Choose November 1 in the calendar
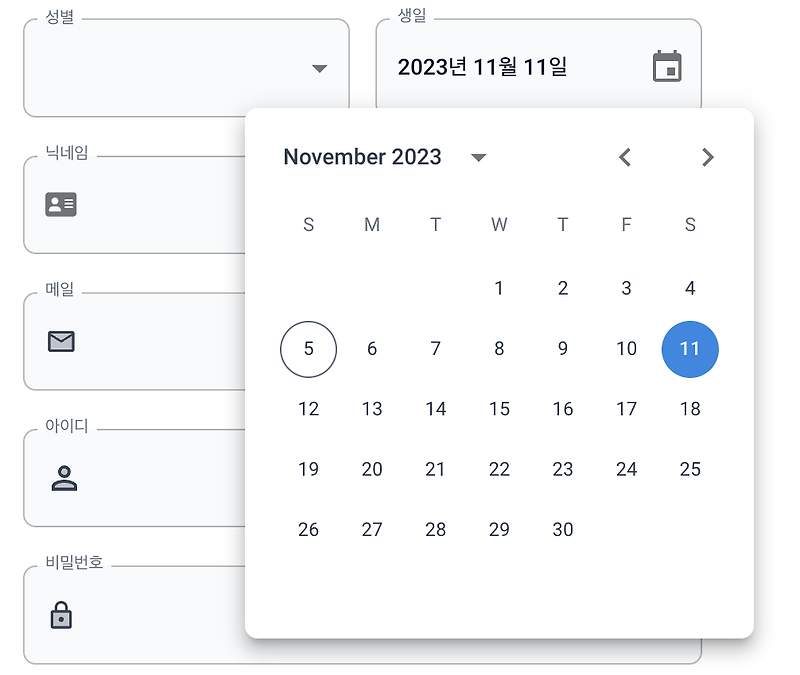Viewport: 800px width, 675px height. coord(499,288)
